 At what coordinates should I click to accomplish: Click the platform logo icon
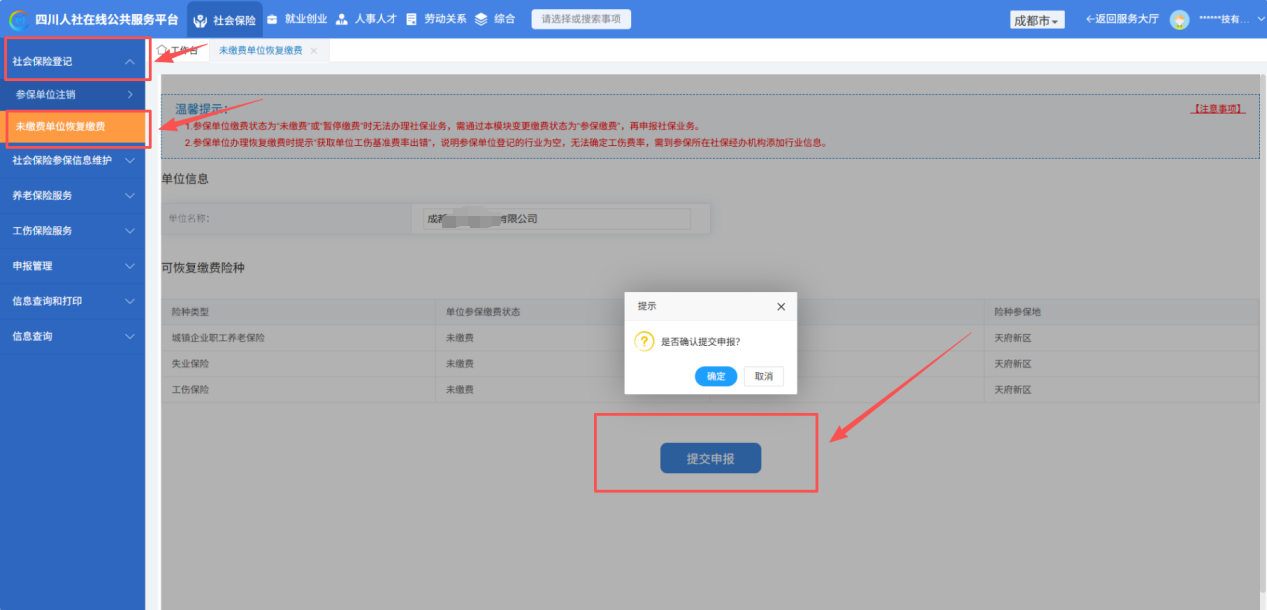[x=18, y=19]
